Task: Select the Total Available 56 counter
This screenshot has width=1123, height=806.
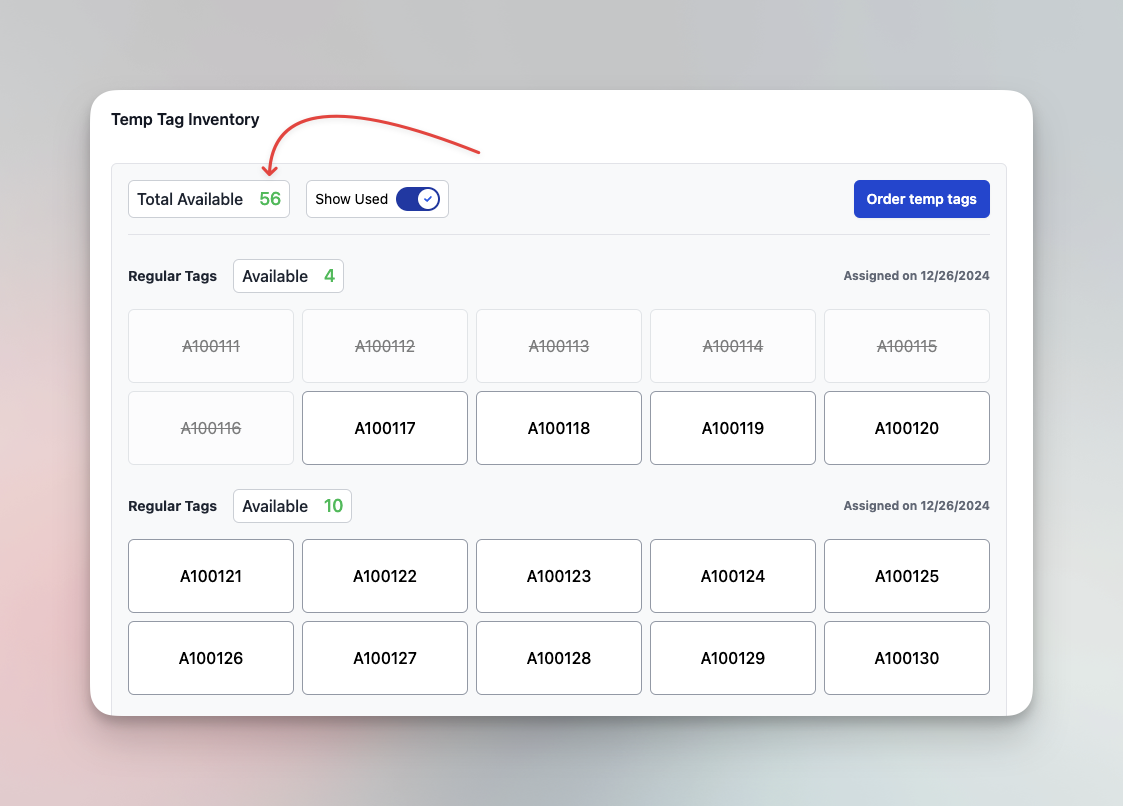Action: point(208,198)
